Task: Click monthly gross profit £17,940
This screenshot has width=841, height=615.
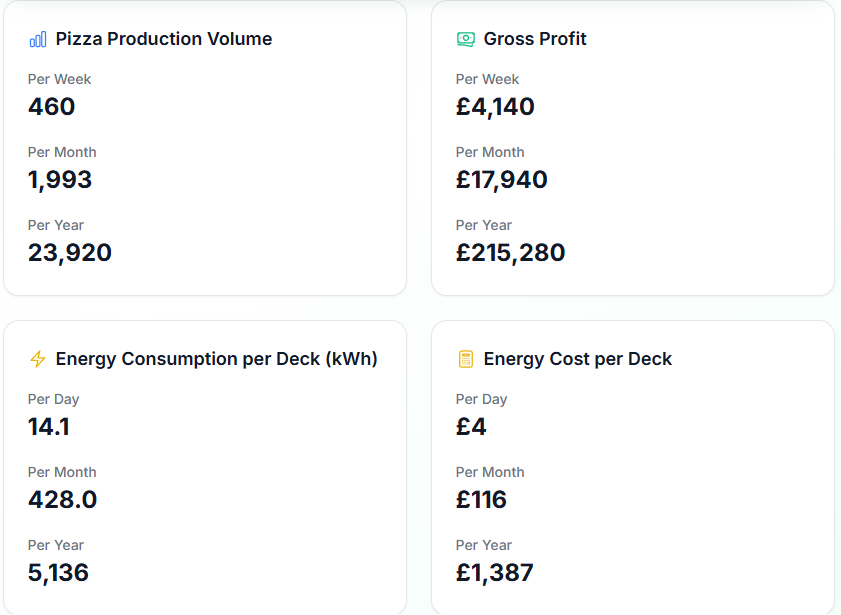Action: click(501, 180)
